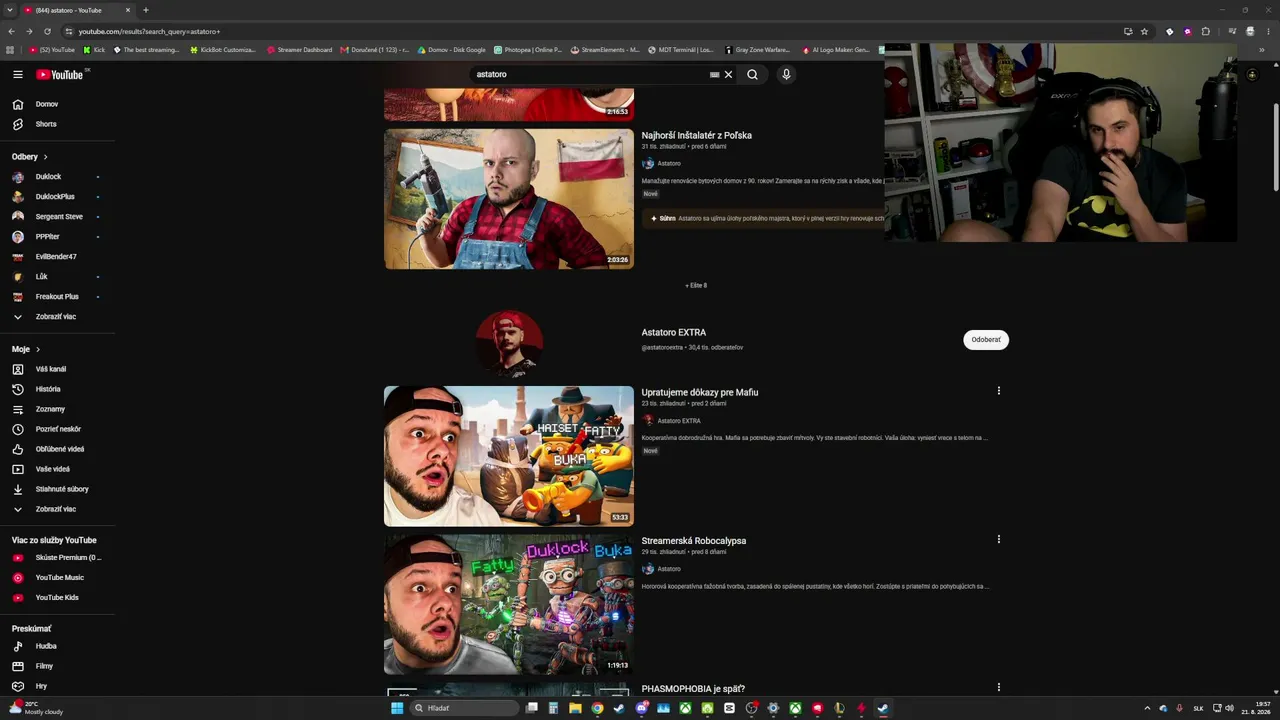
Task: Open Váš kanál in sidebar
Action: [51, 369]
